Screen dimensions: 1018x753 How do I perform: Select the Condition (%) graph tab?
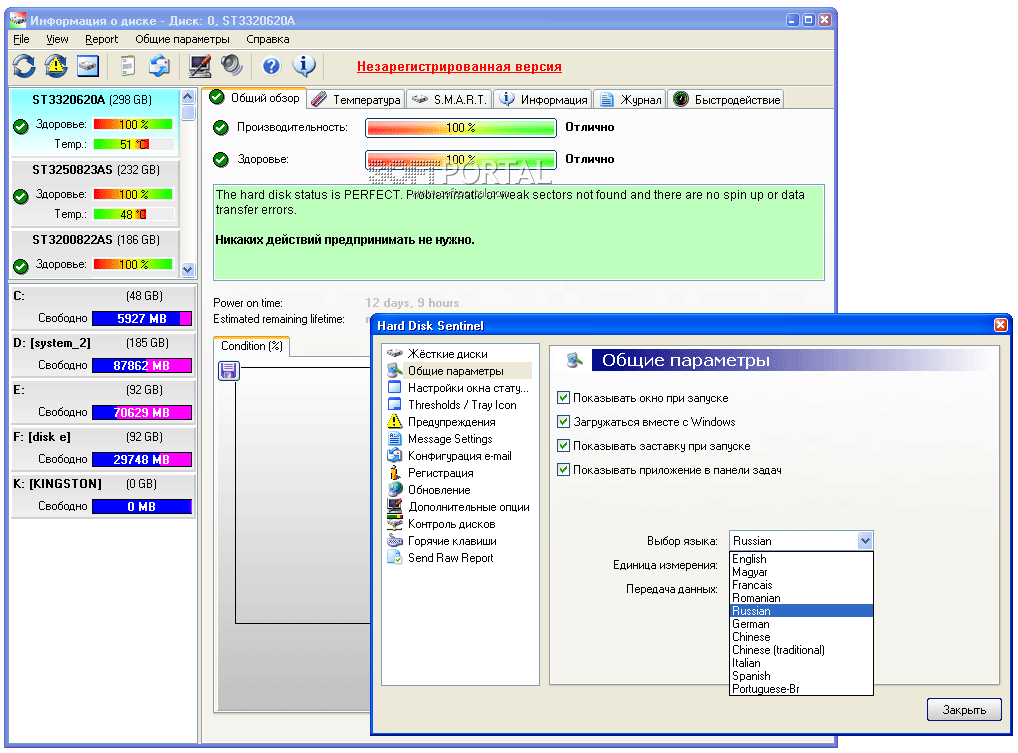tap(251, 346)
